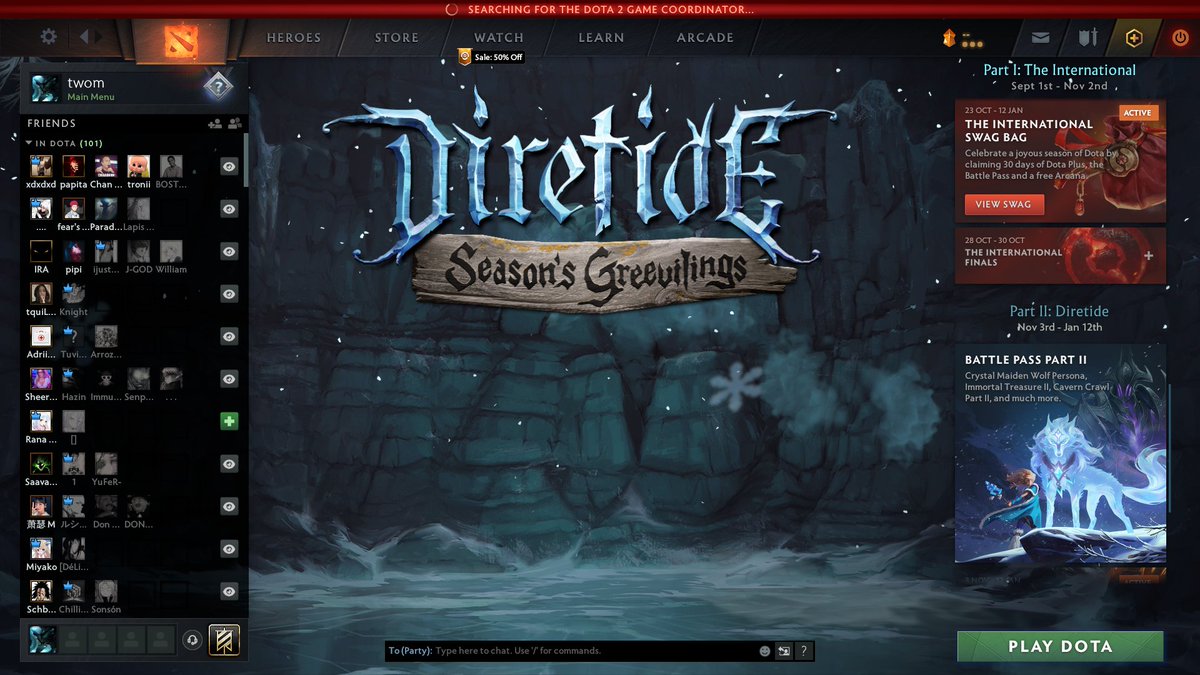Click the Part II: Diretide heading
Image resolution: width=1200 pixels, height=675 pixels.
pyautogui.click(x=1059, y=311)
